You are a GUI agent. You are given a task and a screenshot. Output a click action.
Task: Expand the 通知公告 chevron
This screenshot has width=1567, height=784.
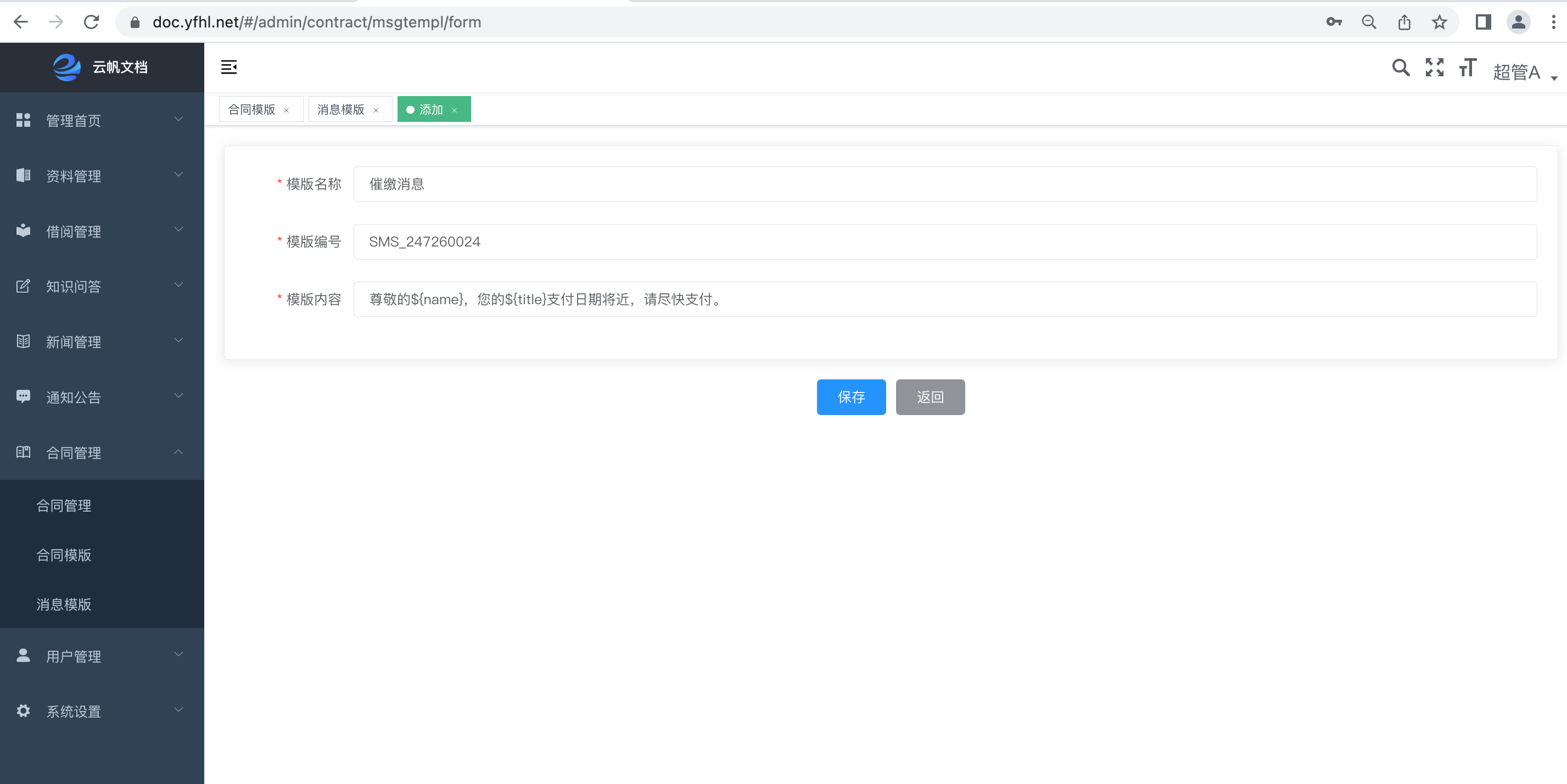coord(178,396)
